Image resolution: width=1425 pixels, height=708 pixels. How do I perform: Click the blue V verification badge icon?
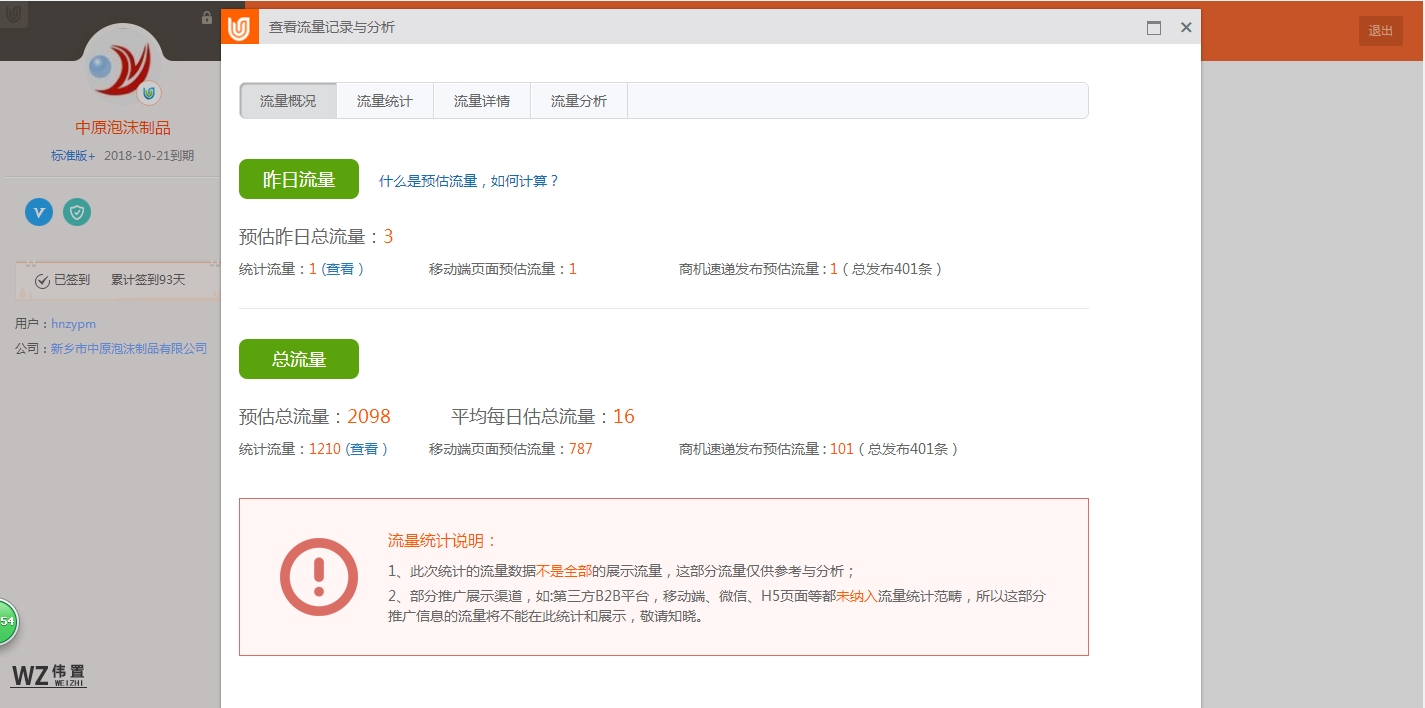tap(39, 211)
